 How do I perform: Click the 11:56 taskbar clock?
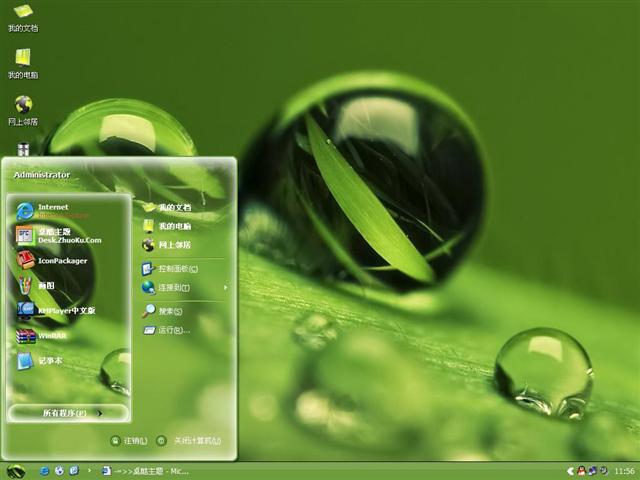click(x=624, y=471)
